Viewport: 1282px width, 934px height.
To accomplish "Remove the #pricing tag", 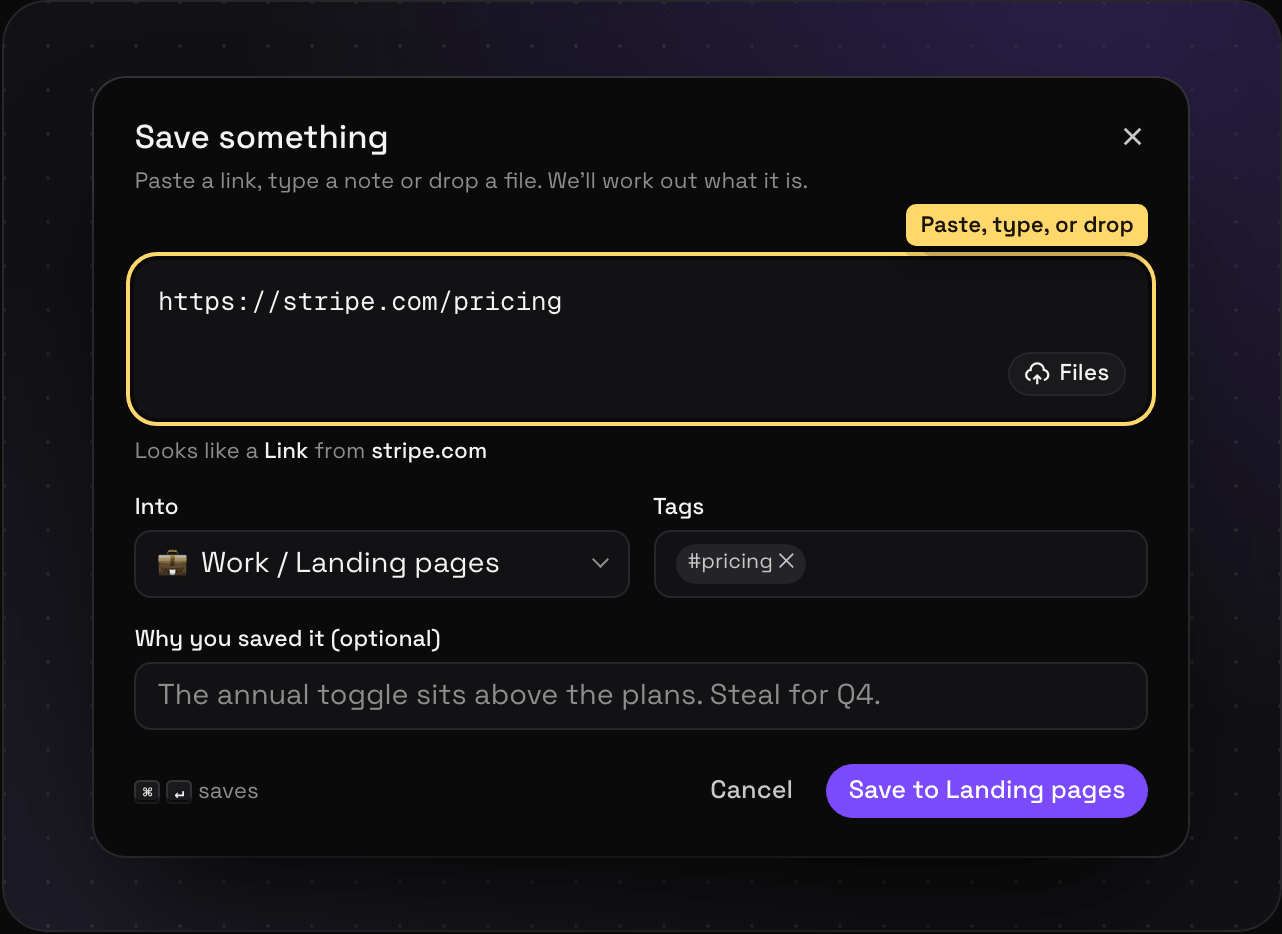I will (x=787, y=562).
